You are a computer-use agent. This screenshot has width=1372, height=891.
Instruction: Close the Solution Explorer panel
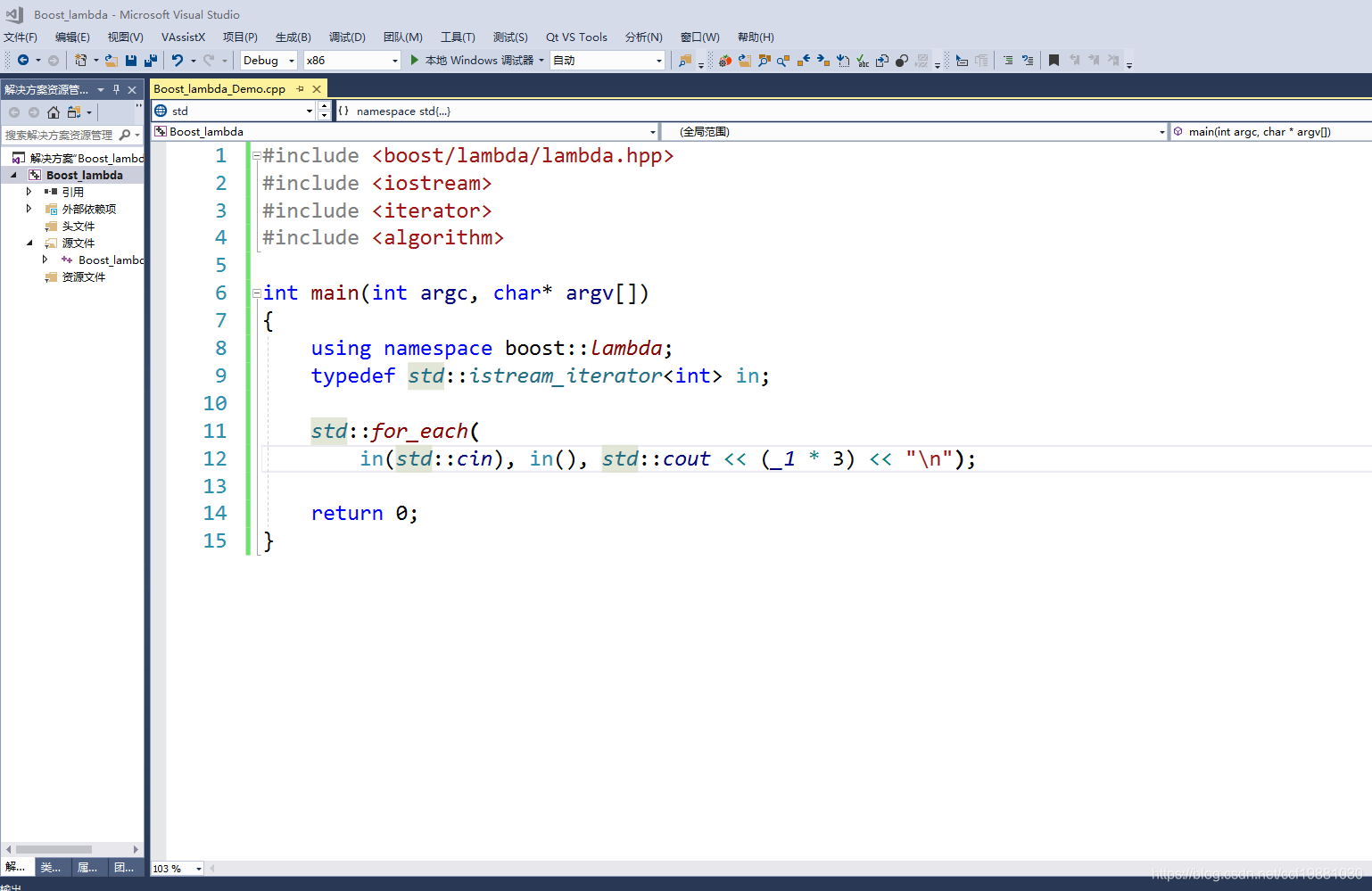(x=132, y=89)
